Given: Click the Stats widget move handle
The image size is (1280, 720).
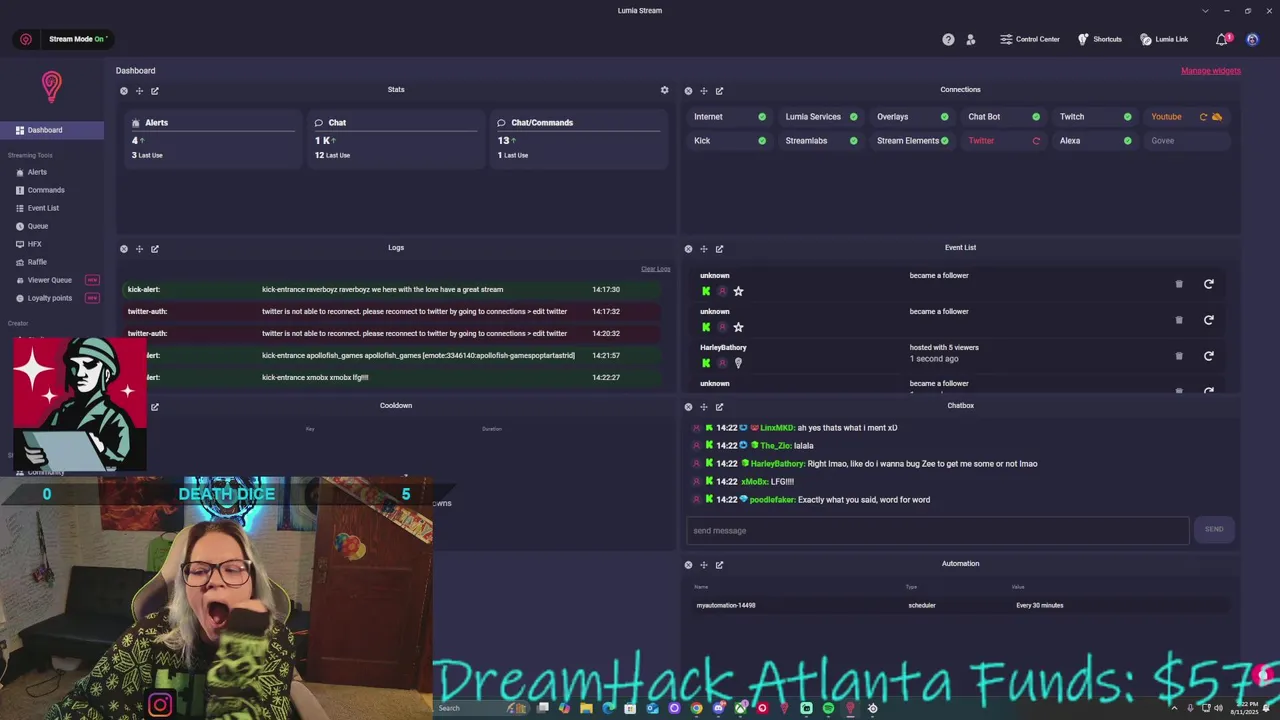Looking at the screenshot, I should pos(139,91).
